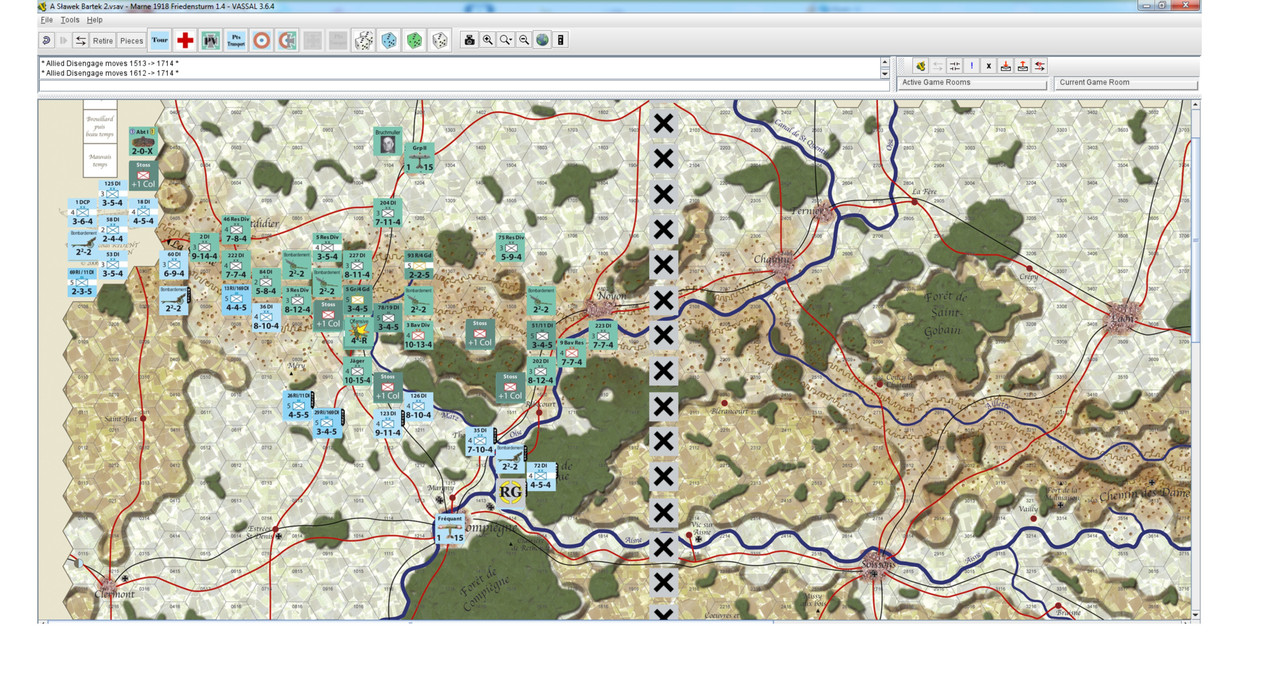Select the Jäger 10-15-4 counter
Viewport: 1280px width, 693px height.
pos(357,371)
